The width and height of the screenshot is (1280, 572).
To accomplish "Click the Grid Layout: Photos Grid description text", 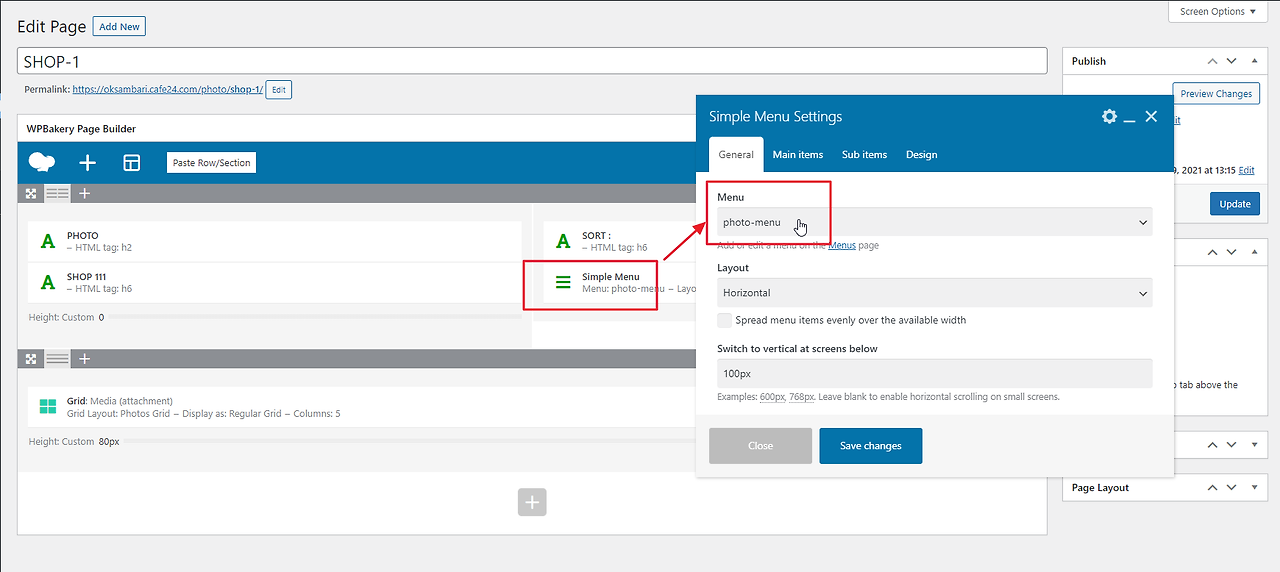I will [x=203, y=413].
